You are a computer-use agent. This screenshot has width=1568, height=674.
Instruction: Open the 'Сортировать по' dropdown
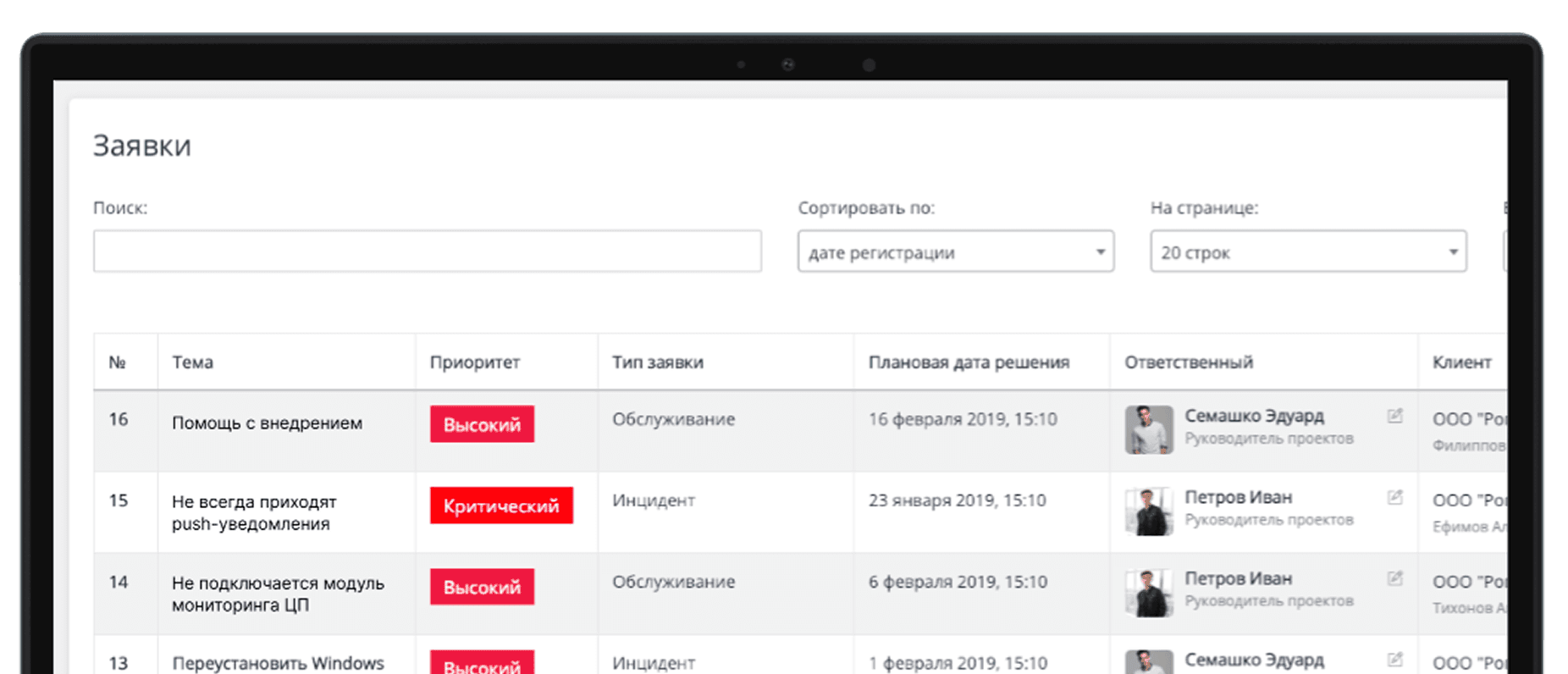pos(955,251)
